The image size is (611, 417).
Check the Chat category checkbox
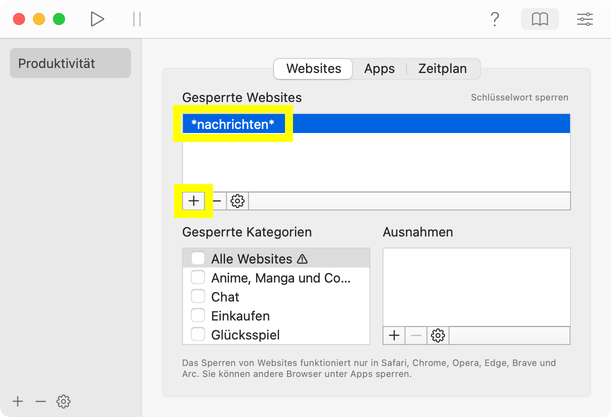pos(198,297)
